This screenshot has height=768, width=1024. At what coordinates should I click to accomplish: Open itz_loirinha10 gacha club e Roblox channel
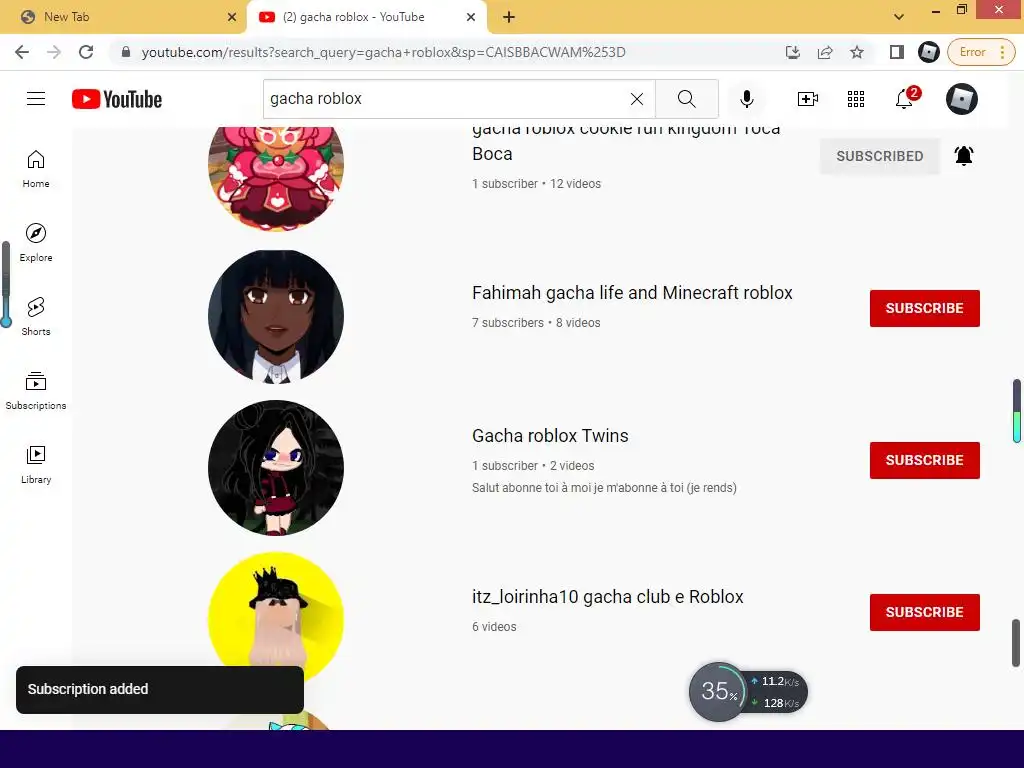tap(608, 597)
